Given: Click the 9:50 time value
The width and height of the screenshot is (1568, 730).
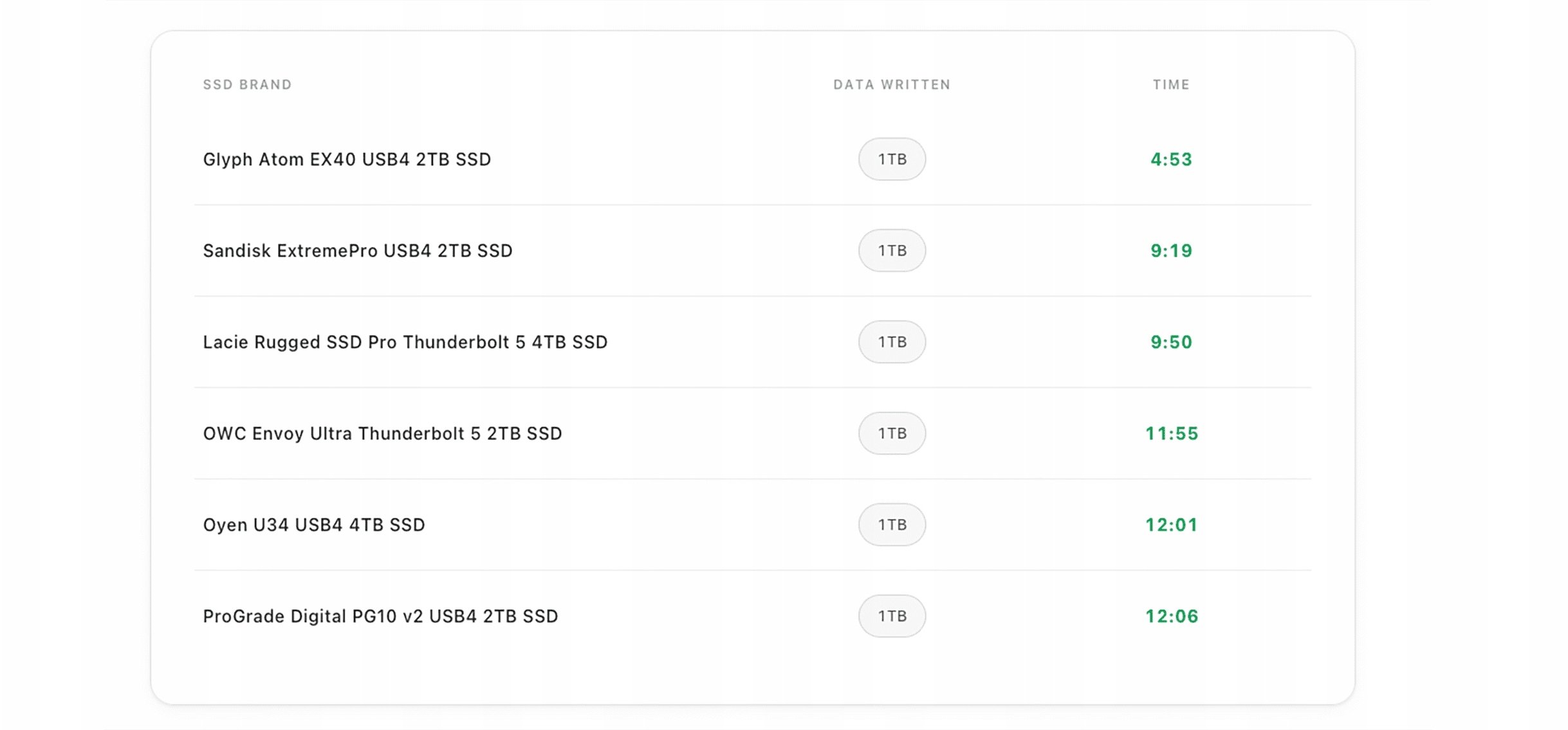Looking at the screenshot, I should coord(1171,342).
